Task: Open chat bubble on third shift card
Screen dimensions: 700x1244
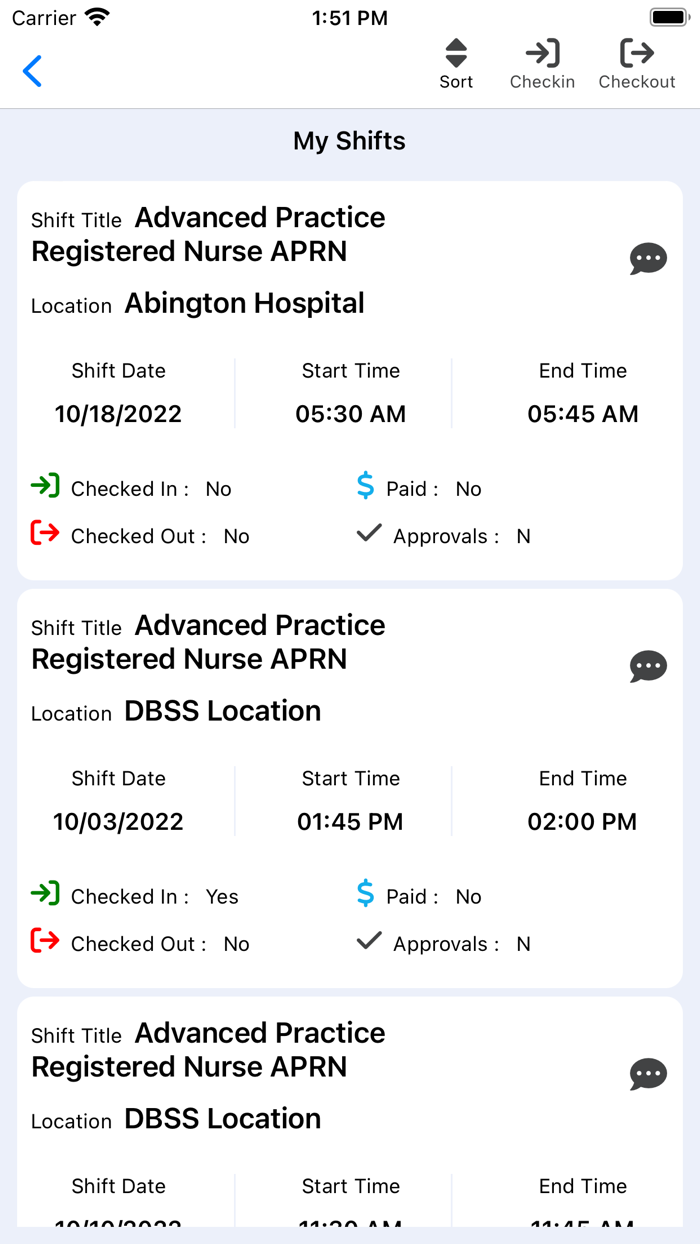Action: click(x=648, y=1074)
